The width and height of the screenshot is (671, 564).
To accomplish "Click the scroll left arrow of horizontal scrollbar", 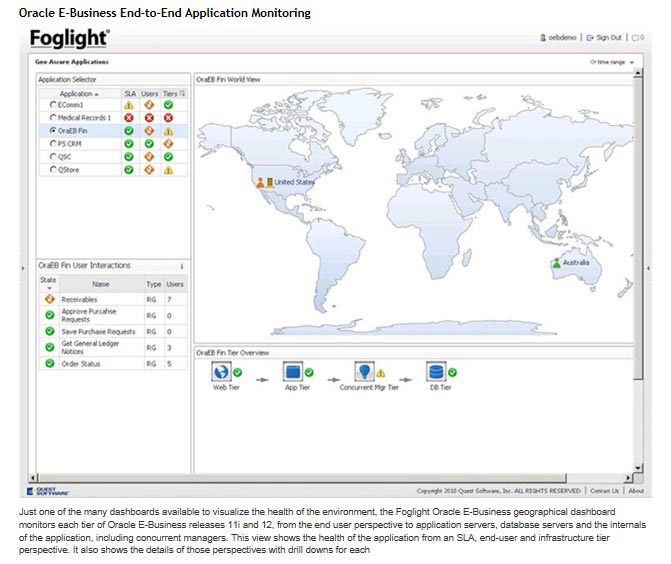I will click(33, 478).
